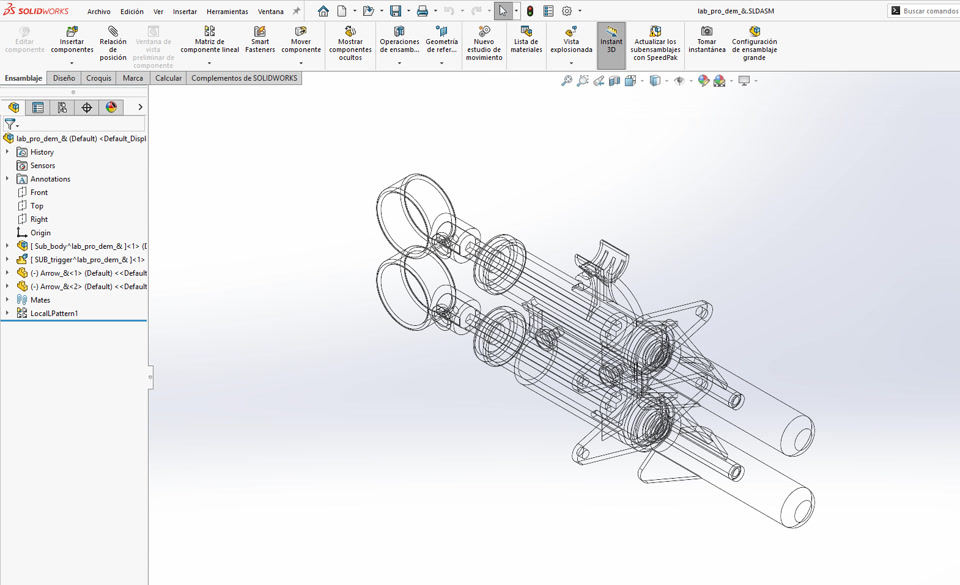
Task: Click the Zoom to area icon
Action: pyautogui.click(x=583, y=81)
